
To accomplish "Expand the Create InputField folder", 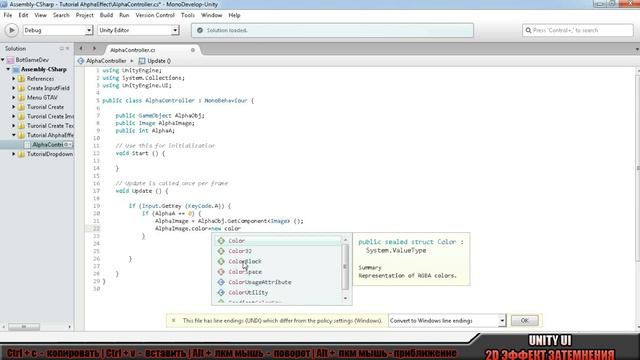I will (14, 88).
